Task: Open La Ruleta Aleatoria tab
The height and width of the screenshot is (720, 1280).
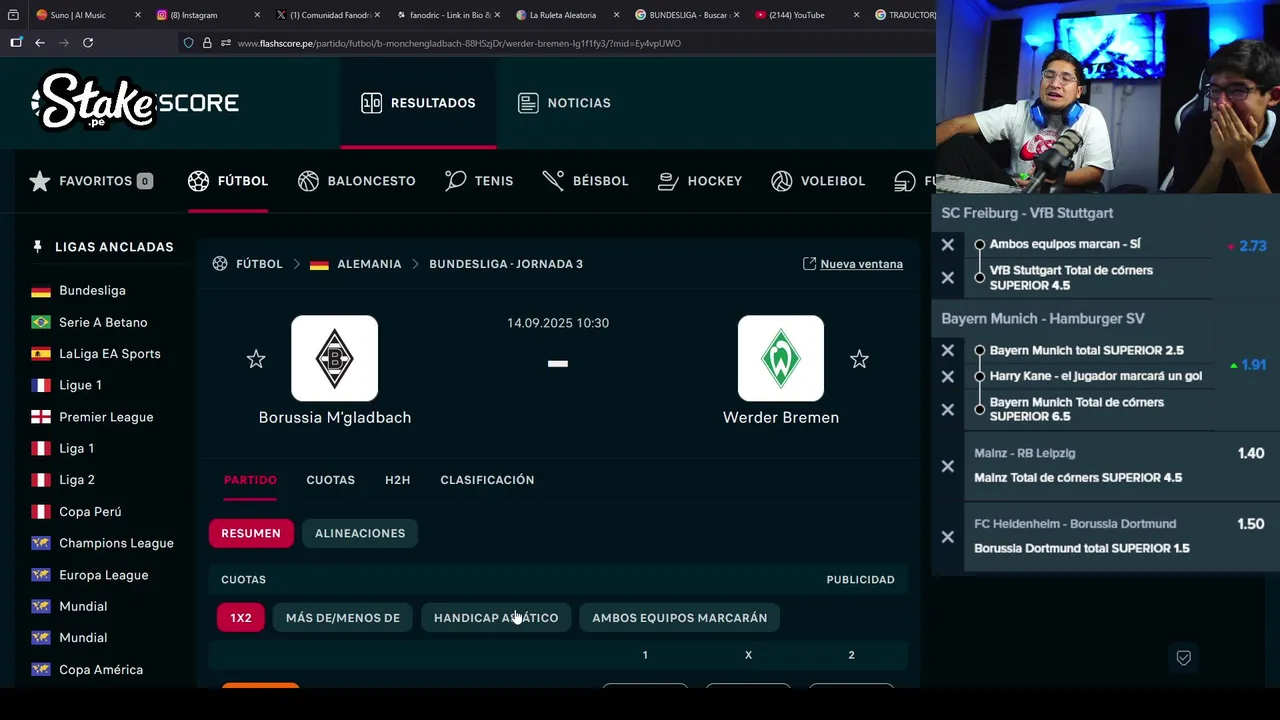Action: [x=562, y=15]
